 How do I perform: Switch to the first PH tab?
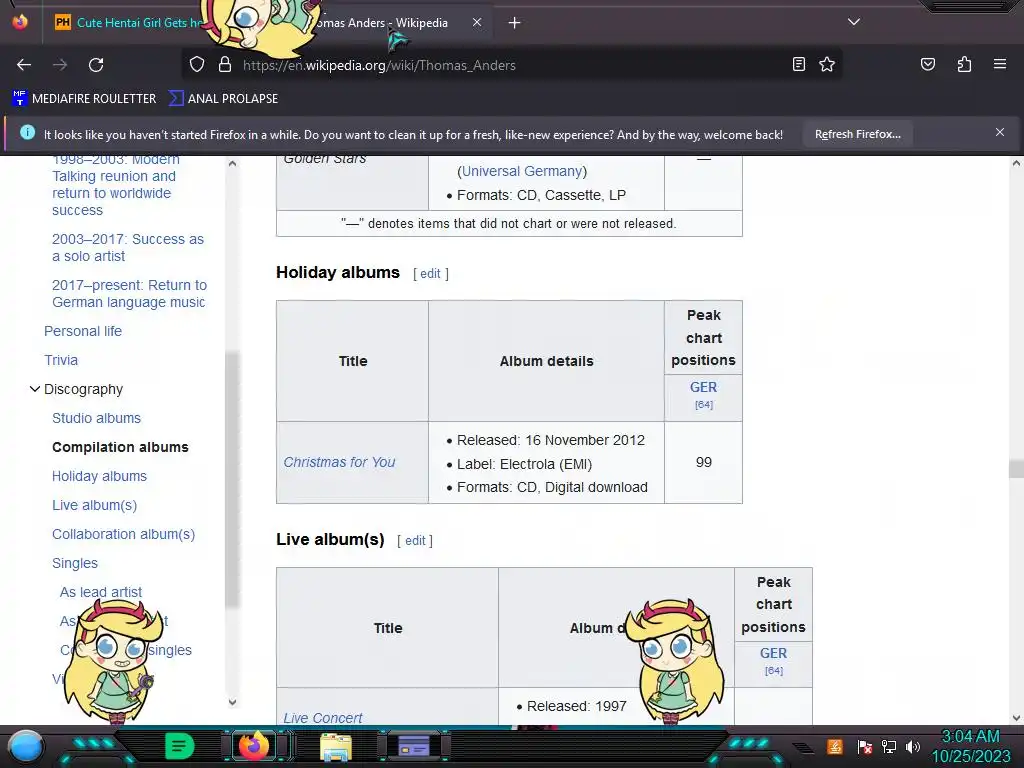131,23
